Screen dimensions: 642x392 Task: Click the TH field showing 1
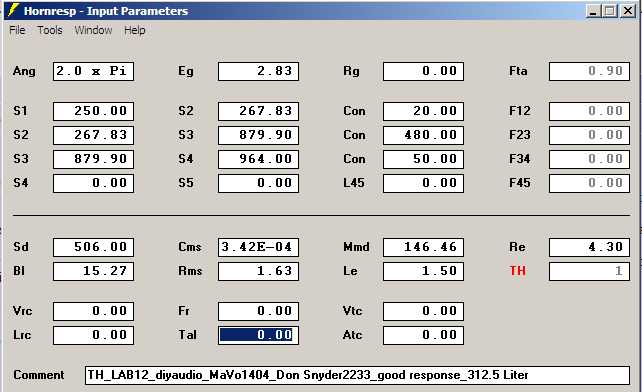point(589,271)
